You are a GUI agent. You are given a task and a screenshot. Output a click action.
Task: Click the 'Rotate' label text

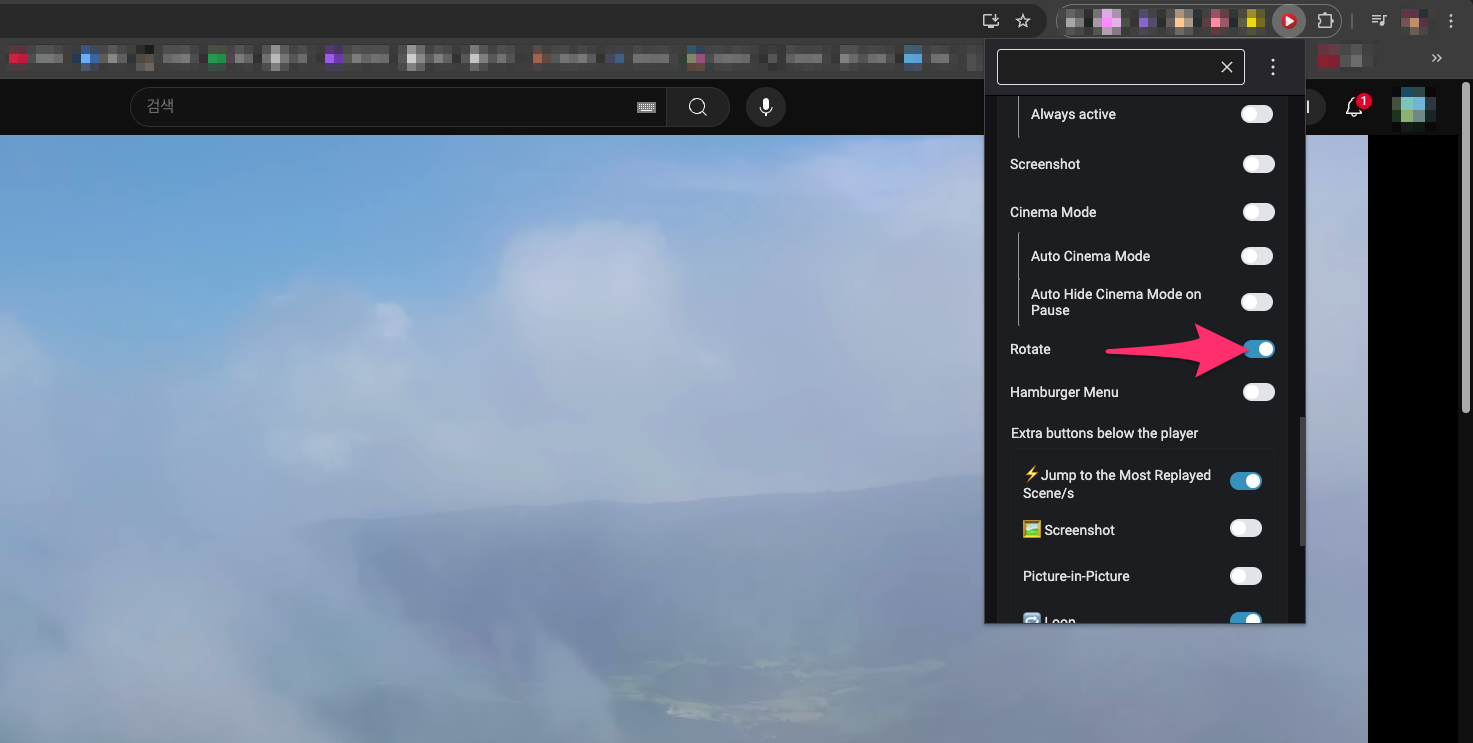tap(1030, 349)
